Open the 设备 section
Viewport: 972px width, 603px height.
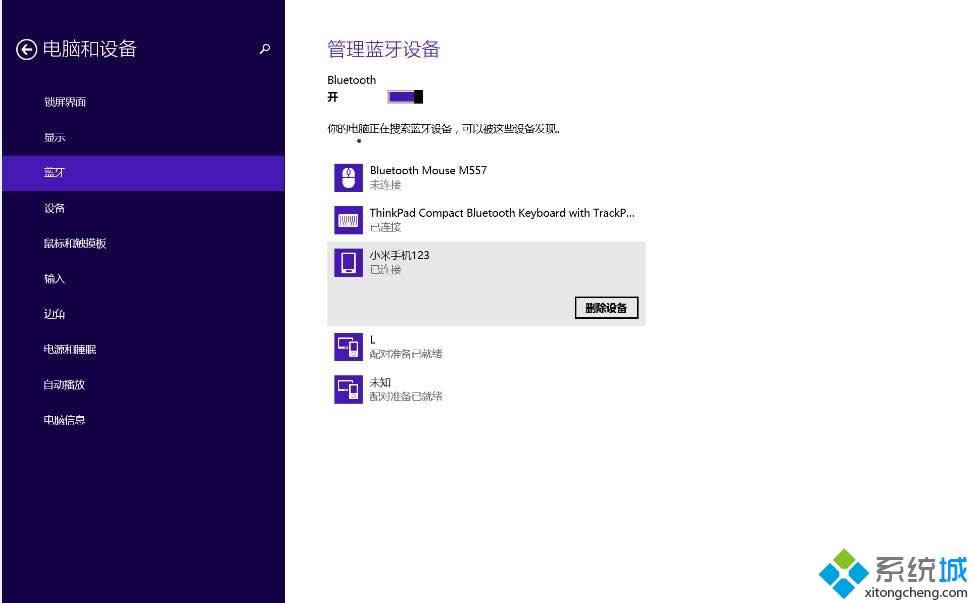click(54, 208)
